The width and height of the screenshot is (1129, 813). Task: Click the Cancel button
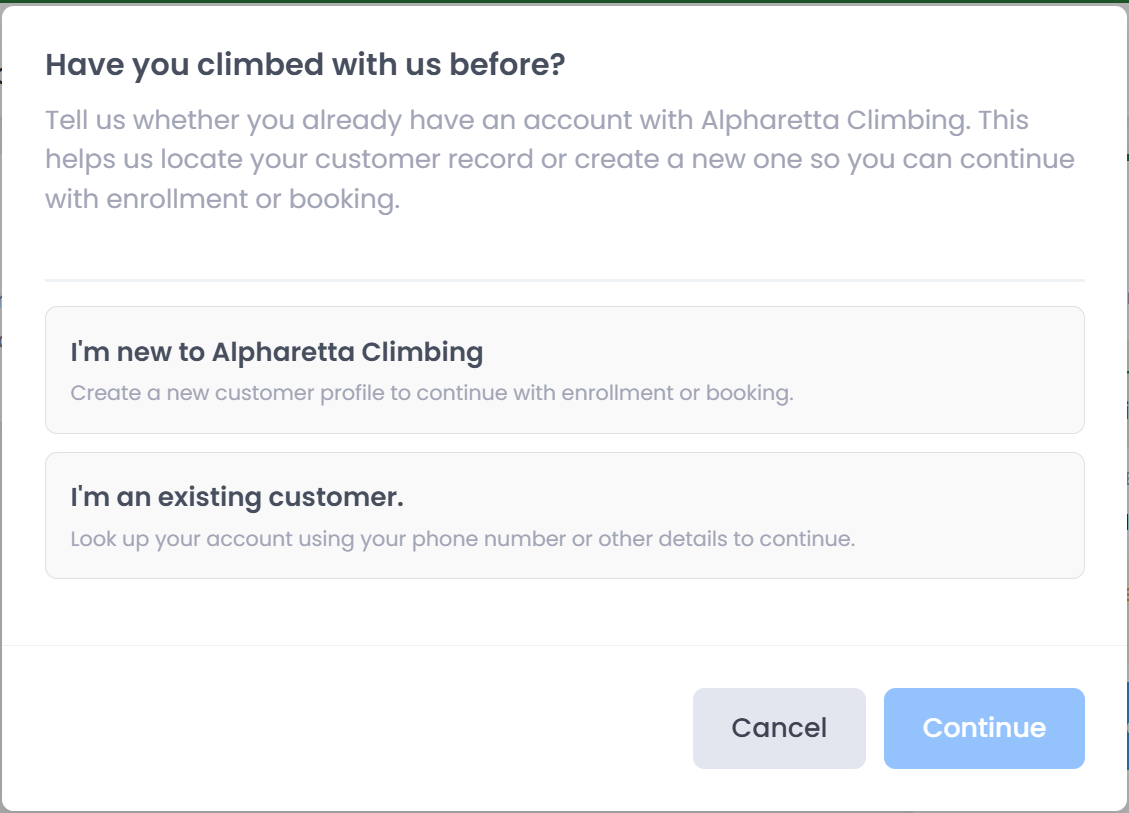pyautogui.click(x=779, y=728)
